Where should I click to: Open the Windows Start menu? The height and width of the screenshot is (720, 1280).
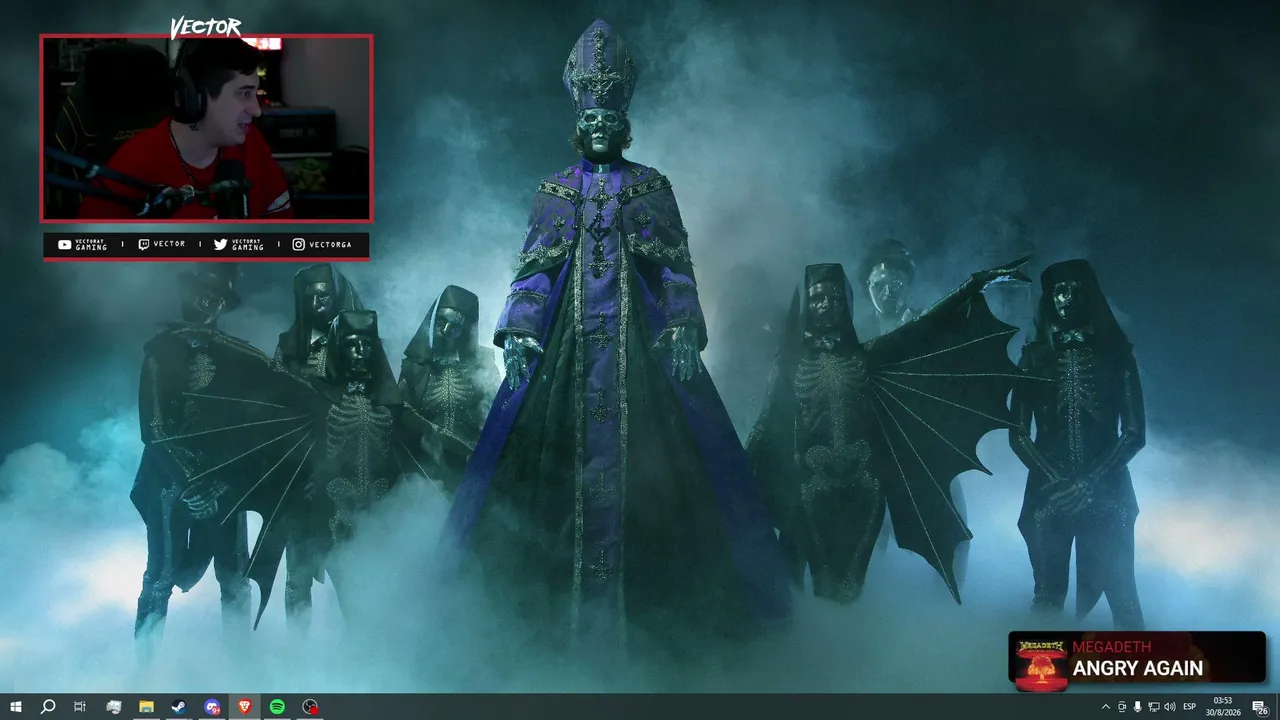tap(15, 707)
